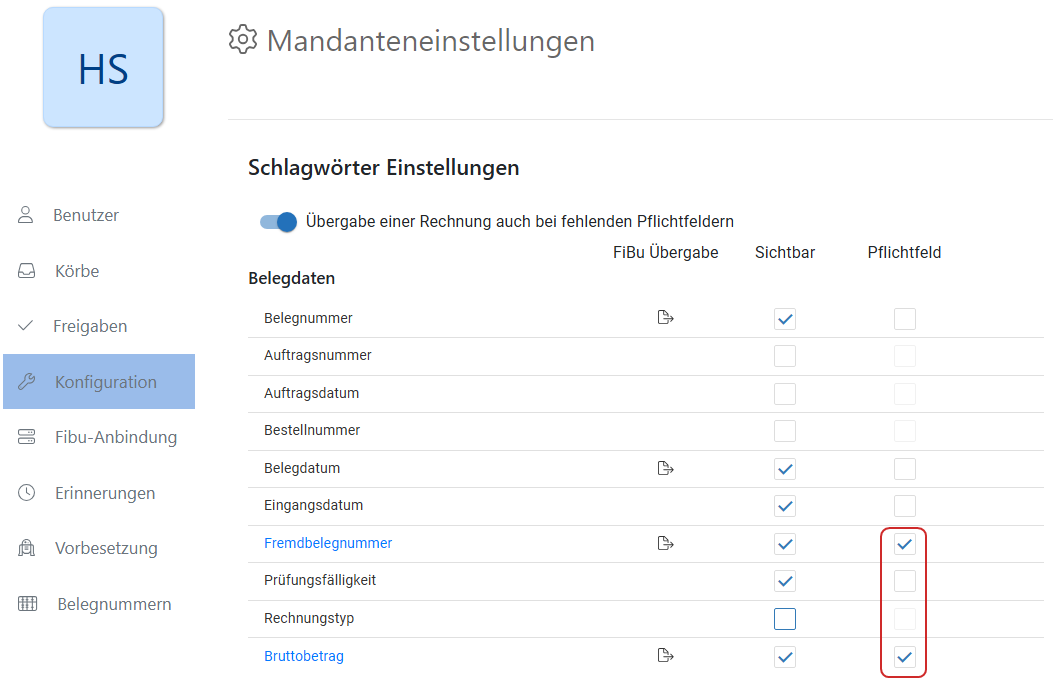The height and width of the screenshot is (682, 1053).
Task: Check the Sichtbar box for Auftragsnummer
Action: [x=784, y=355]
